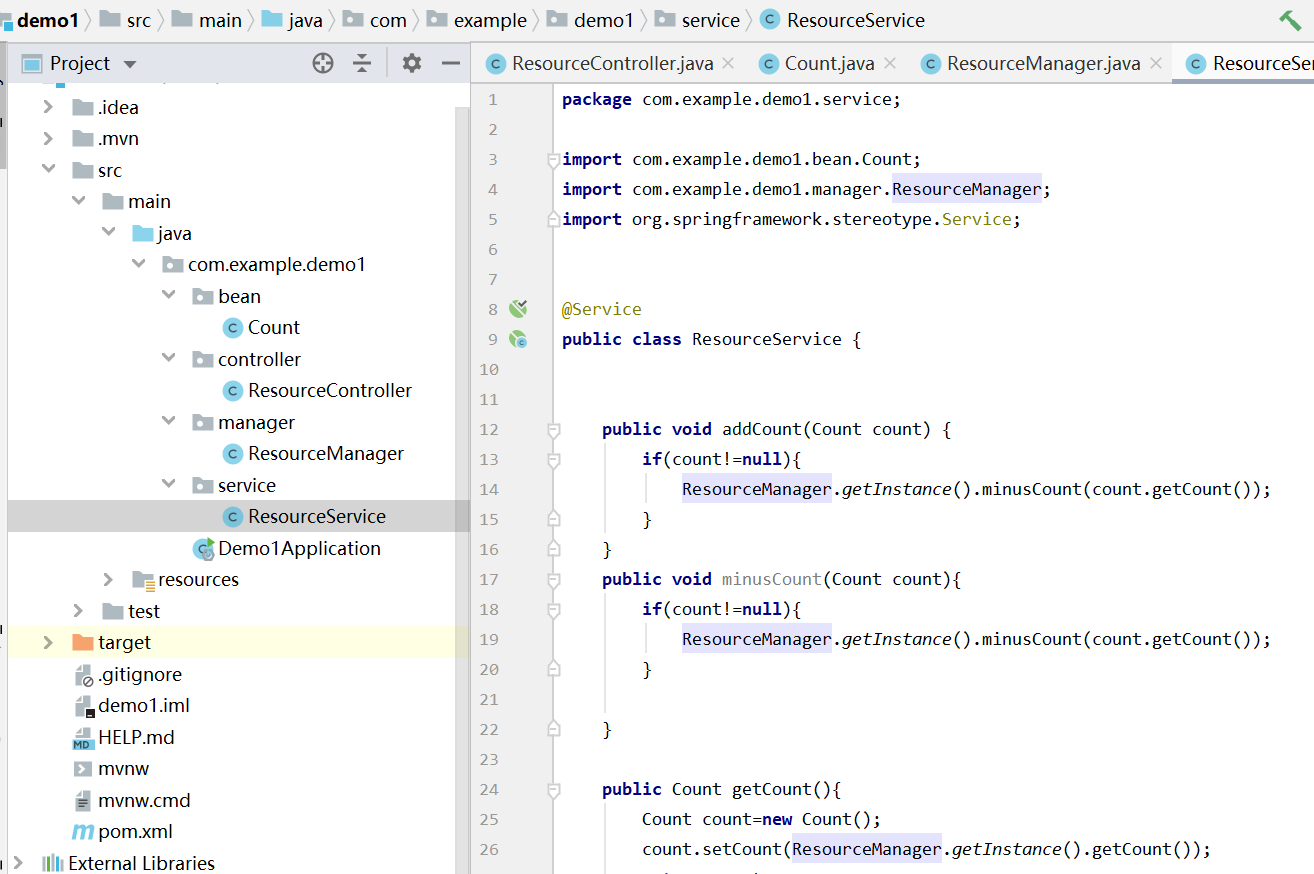Image resolution: width=1314 pixels, height=874 pixels.
Task: Expand the resources folder
Action: (108, 579)
